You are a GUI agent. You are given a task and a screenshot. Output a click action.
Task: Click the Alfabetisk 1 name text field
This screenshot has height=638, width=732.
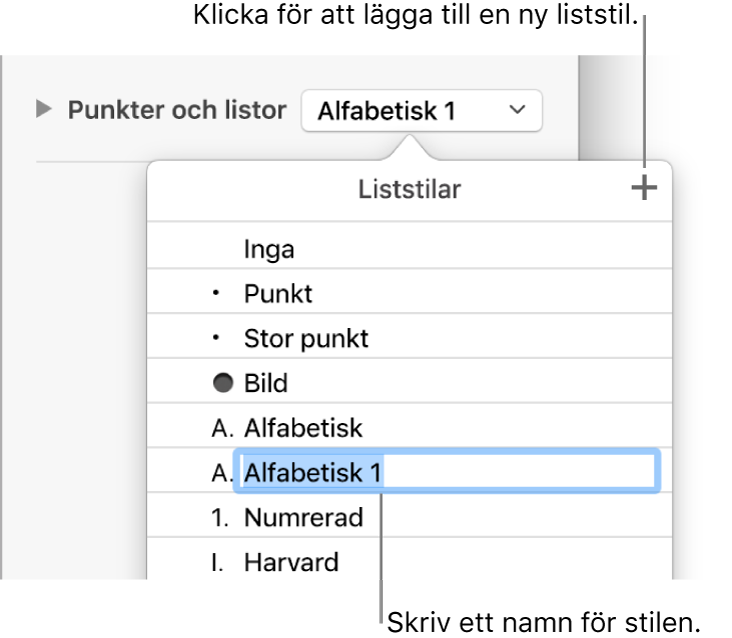point(447,470)
